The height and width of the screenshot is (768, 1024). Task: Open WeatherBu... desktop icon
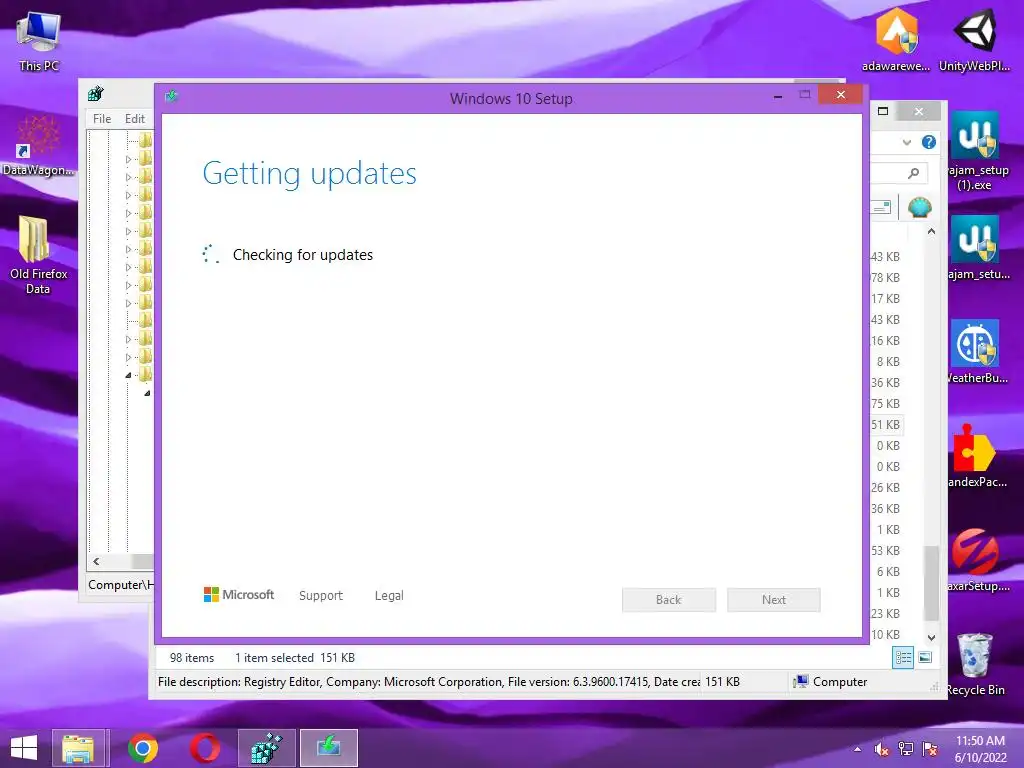(975, 351)
